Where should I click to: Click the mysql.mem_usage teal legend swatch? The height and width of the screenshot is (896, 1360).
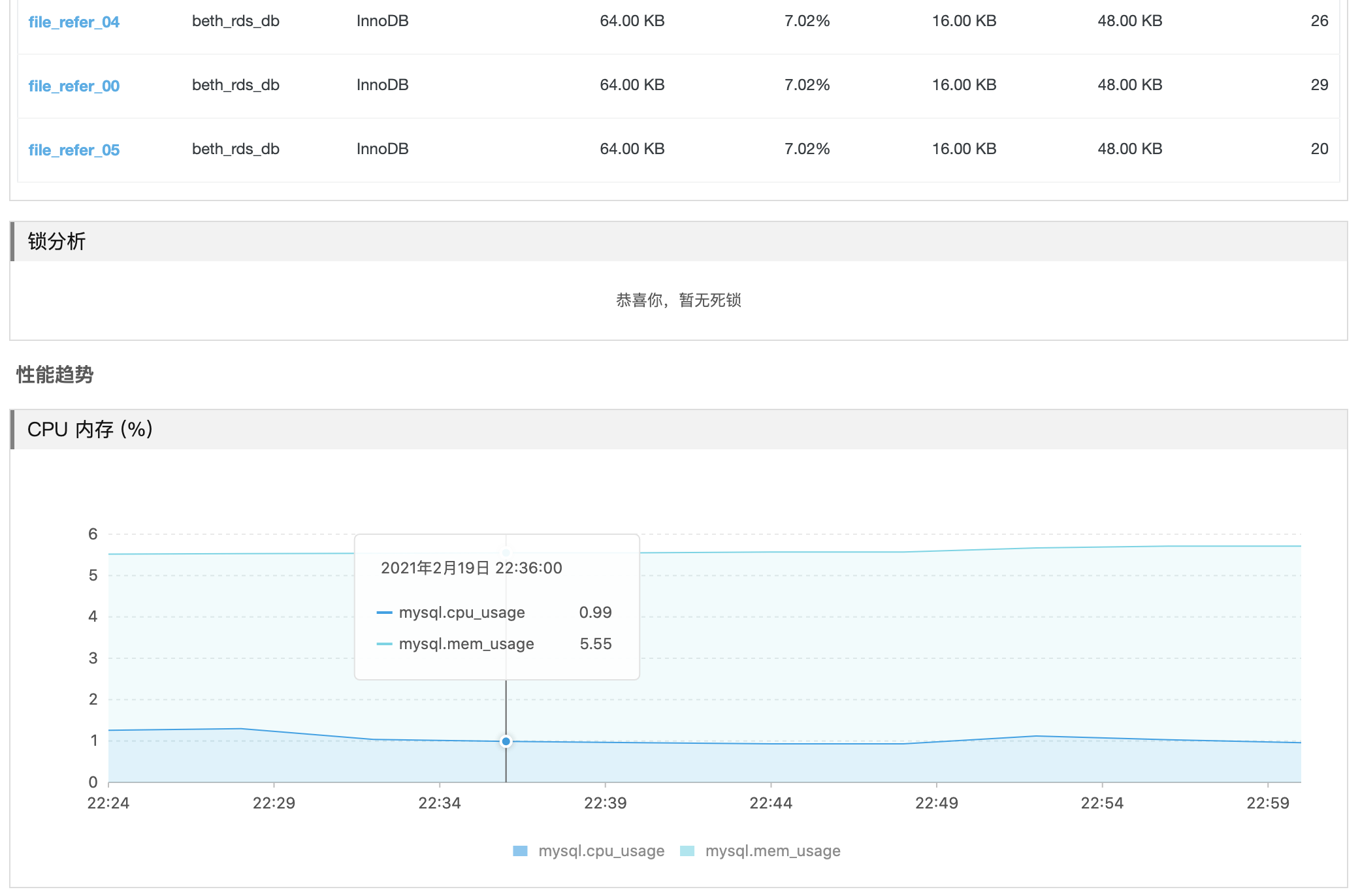(687, 851)
